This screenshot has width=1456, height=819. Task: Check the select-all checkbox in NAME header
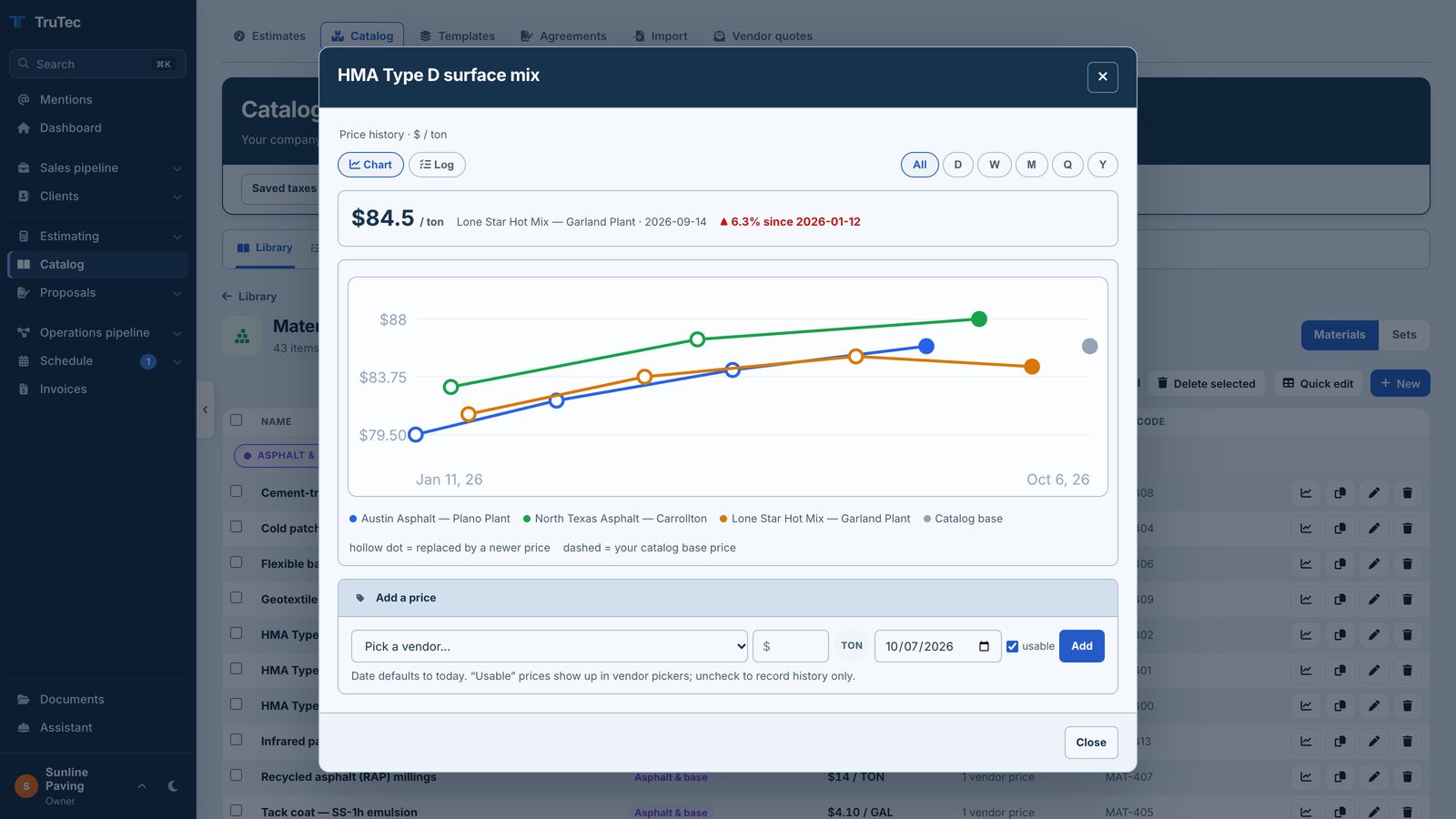(x=237, y=420)
